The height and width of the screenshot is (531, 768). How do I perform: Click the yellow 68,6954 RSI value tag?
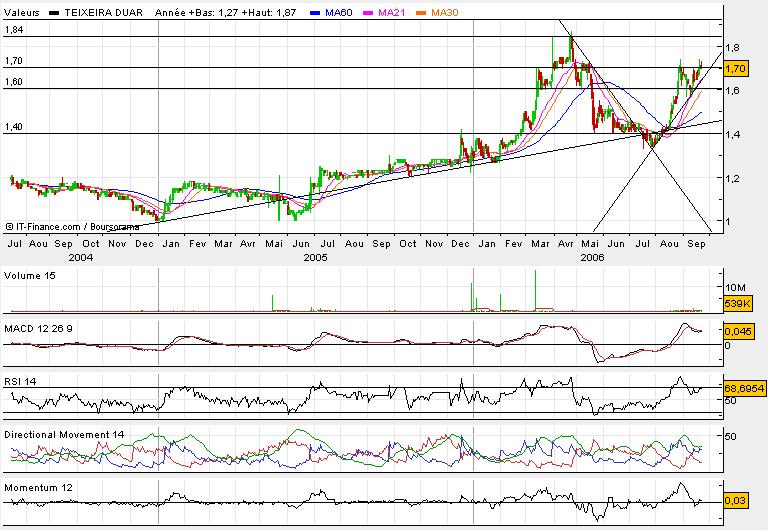744,388
